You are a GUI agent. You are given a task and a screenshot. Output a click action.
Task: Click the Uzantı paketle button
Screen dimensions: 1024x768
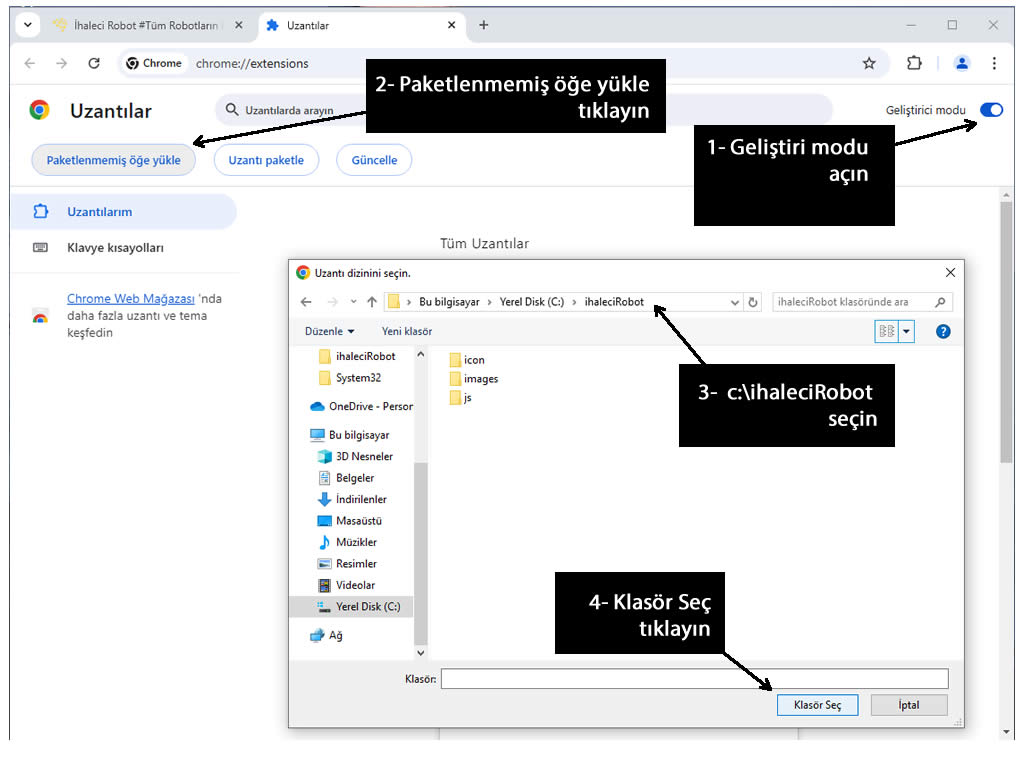pos(266,160)
